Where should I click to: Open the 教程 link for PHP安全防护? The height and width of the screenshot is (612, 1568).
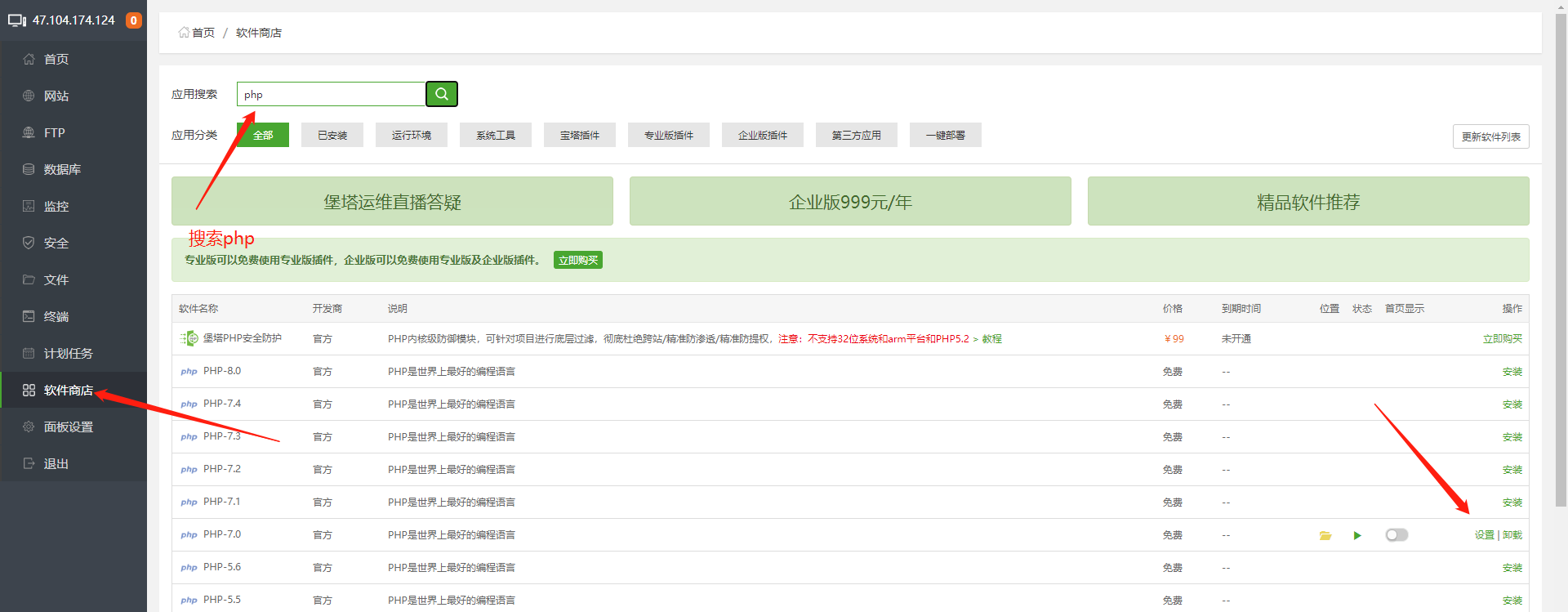(x=991, y=339)
